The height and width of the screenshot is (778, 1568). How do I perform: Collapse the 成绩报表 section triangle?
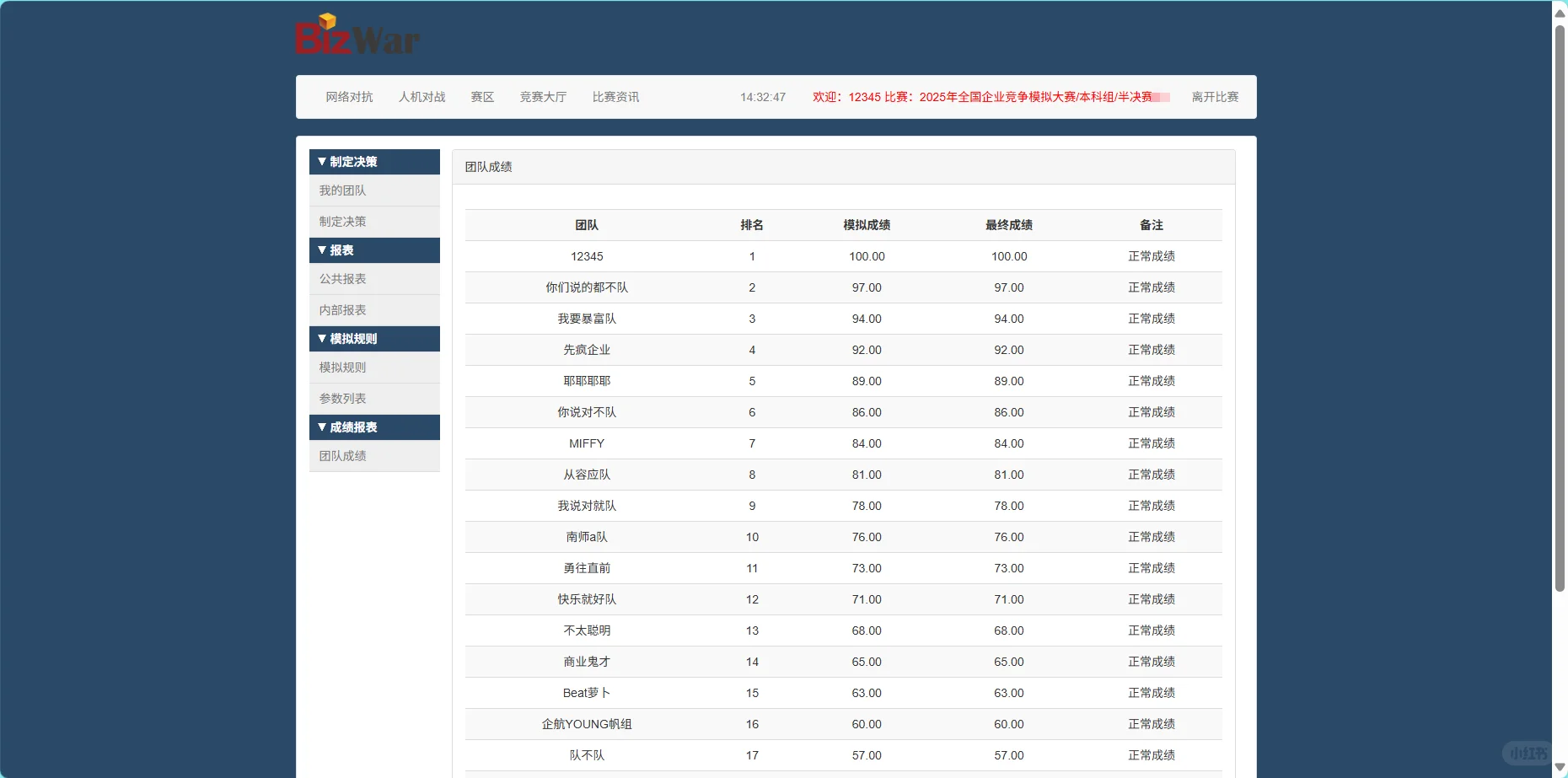tap(321, 427)
